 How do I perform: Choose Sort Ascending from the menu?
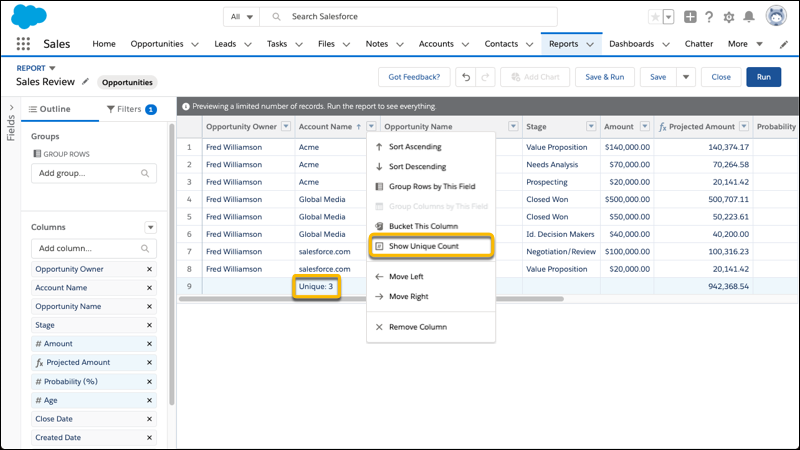416,147
